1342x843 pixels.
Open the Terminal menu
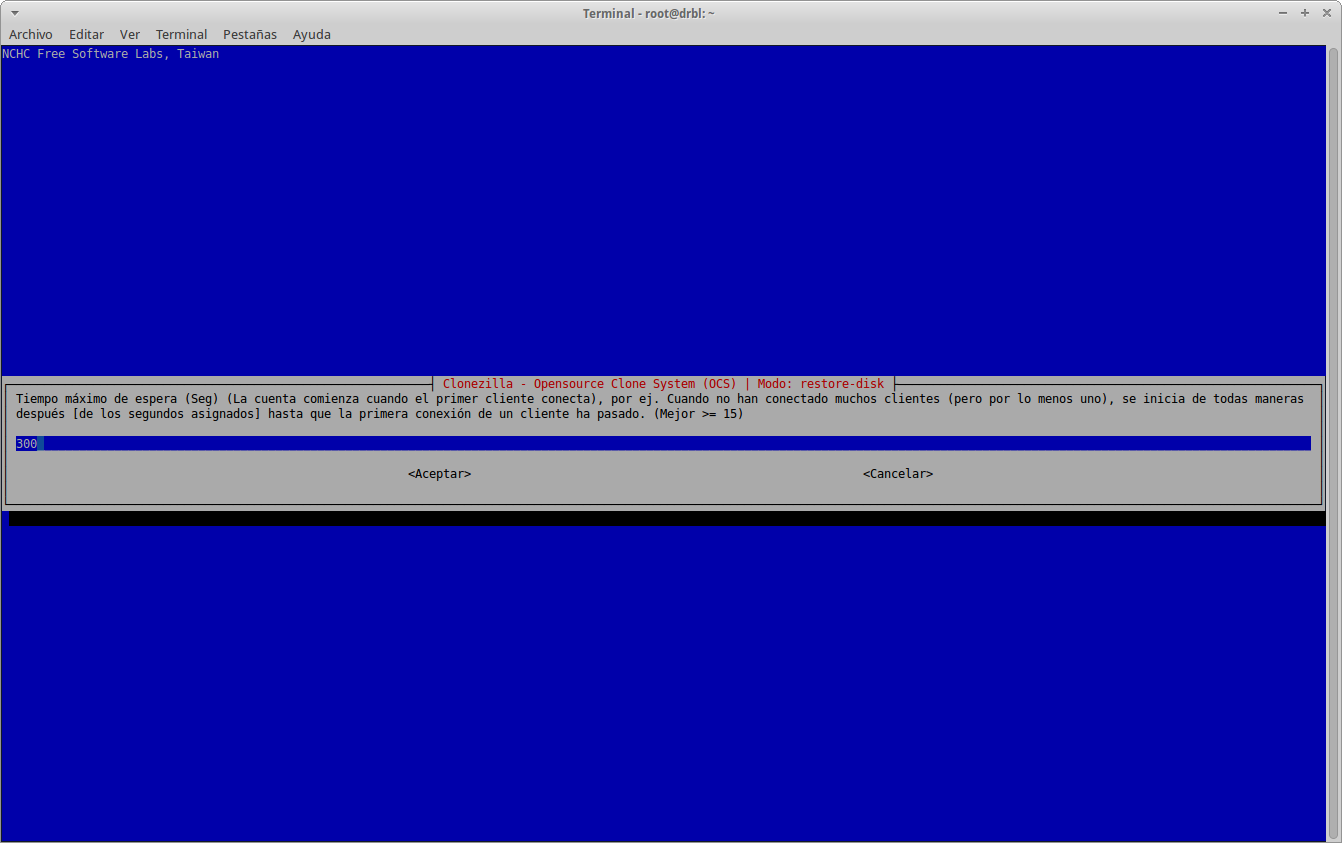[182, 34]
